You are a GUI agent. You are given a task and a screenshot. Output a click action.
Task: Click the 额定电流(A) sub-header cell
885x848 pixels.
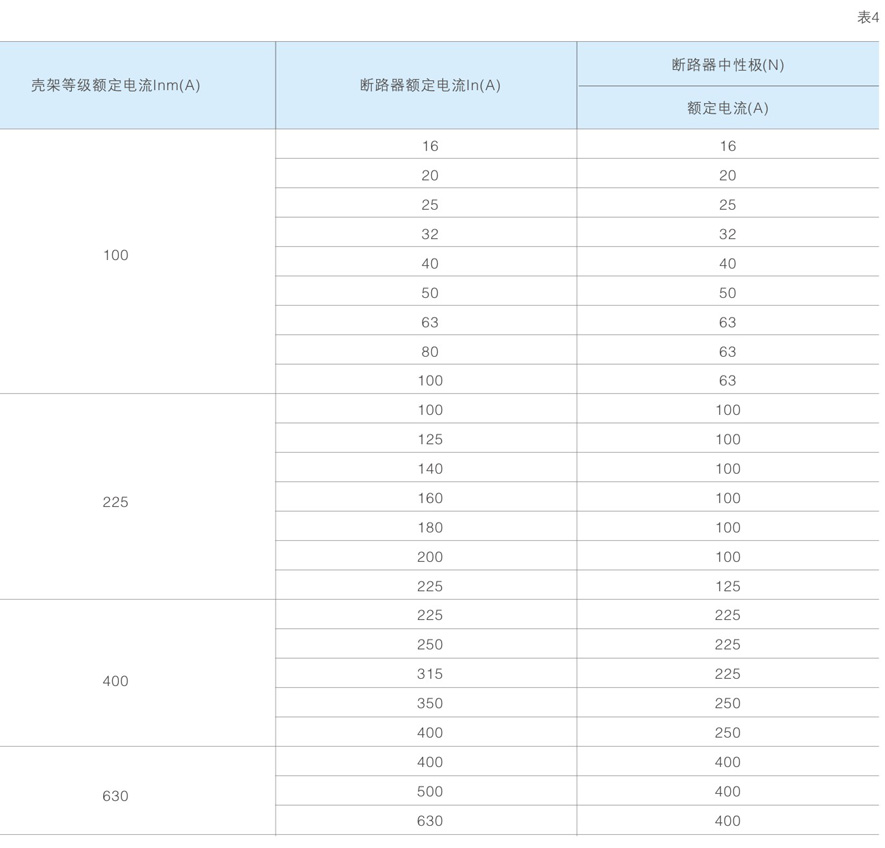coord(727,108)
